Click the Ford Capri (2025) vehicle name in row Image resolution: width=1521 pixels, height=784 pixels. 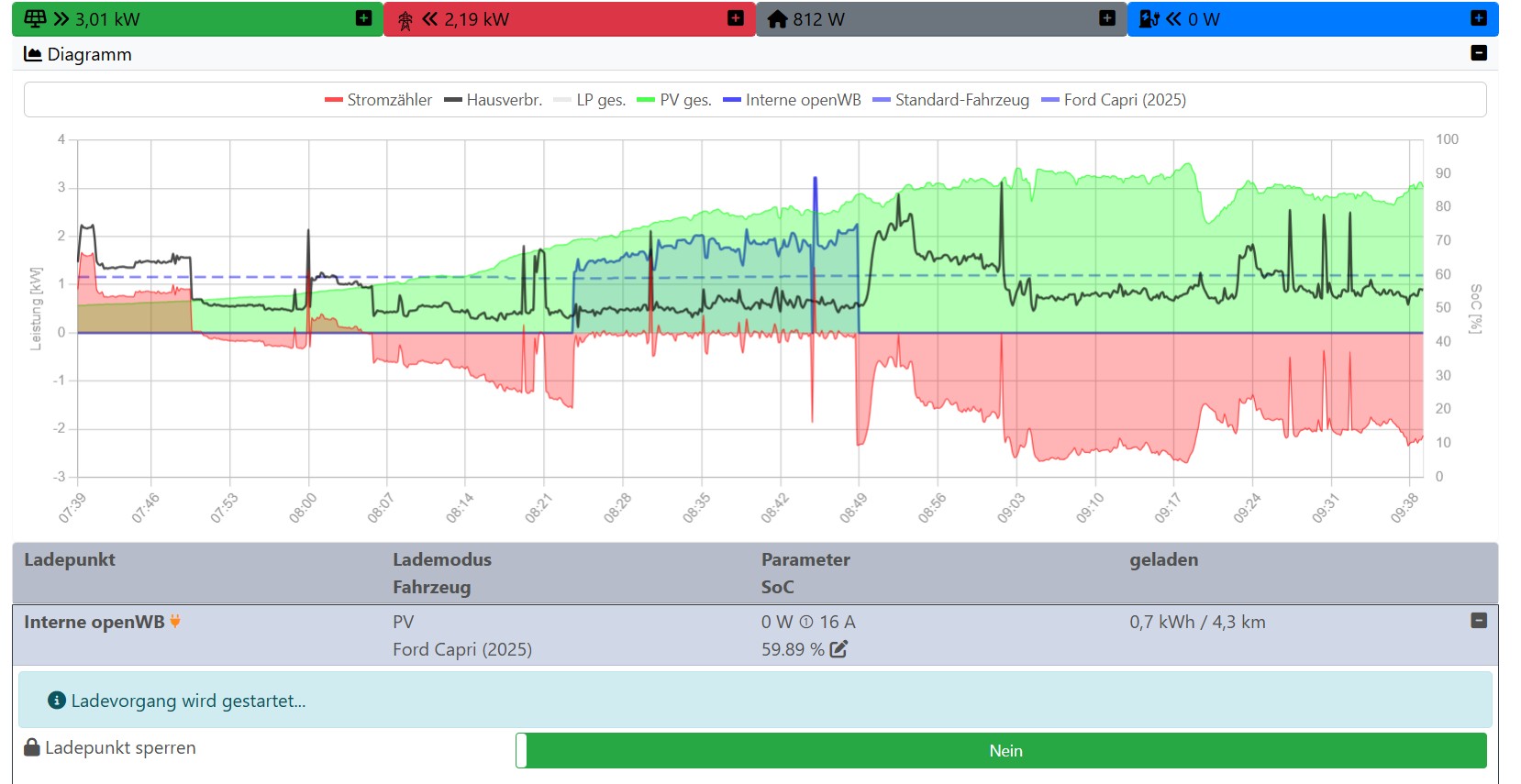461,649
